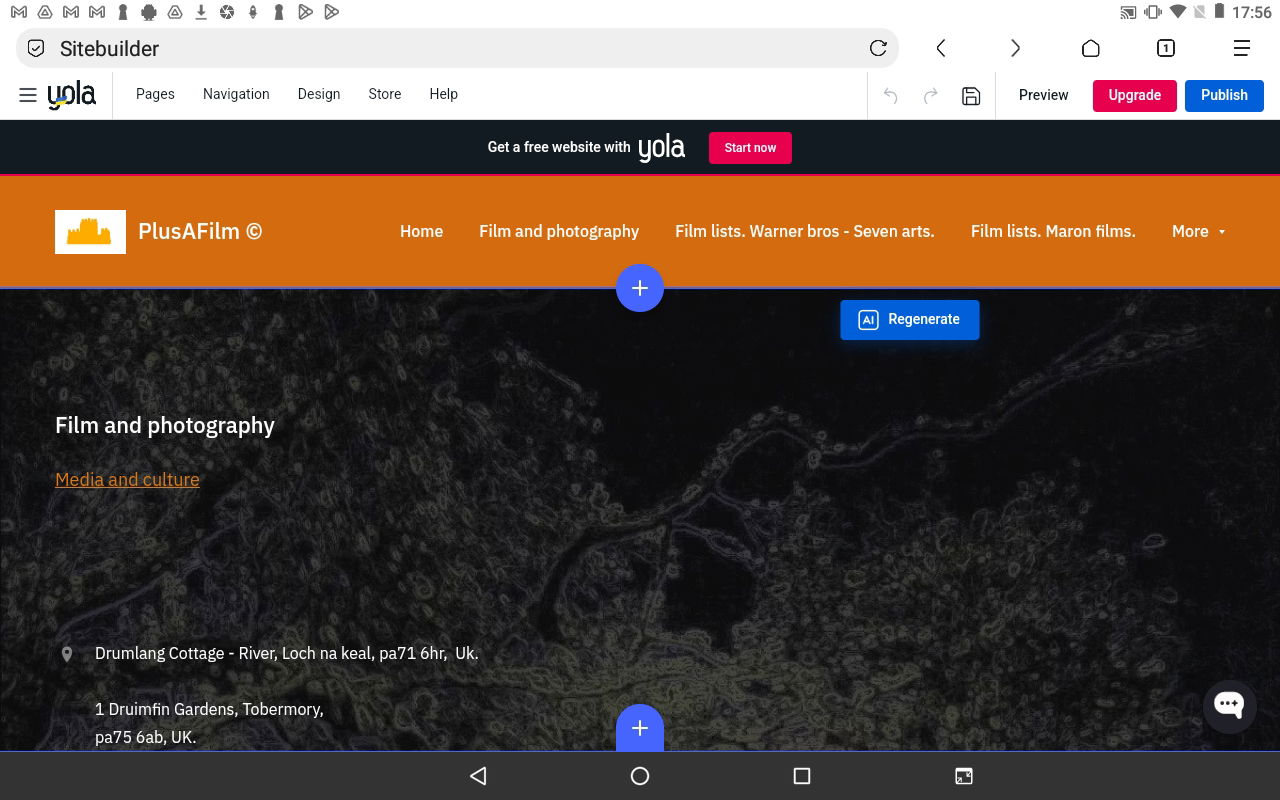Viewport: 1280px width, 800px height.
Task: Open the Yola hamburger sidebar menu
Action: [x=28, y=95]
